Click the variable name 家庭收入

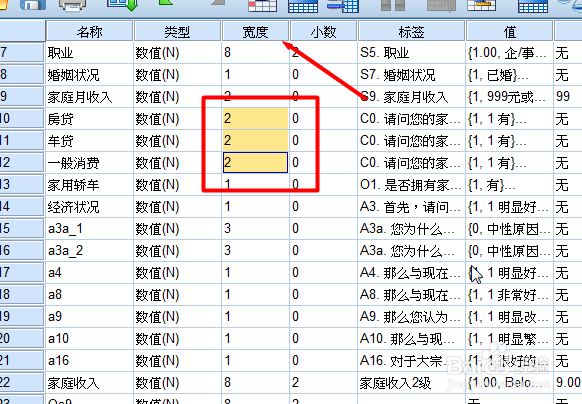(73, 382)
